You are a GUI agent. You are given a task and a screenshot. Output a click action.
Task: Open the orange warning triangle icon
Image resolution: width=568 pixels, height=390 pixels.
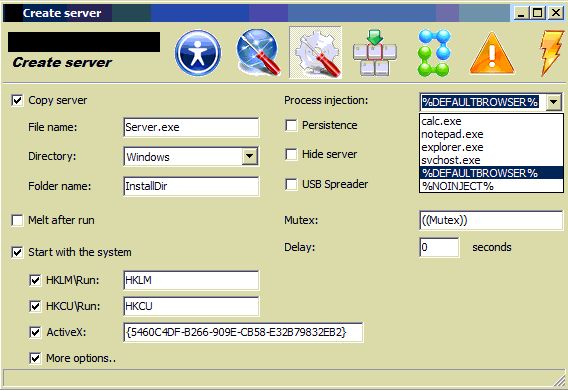(492, 53)
